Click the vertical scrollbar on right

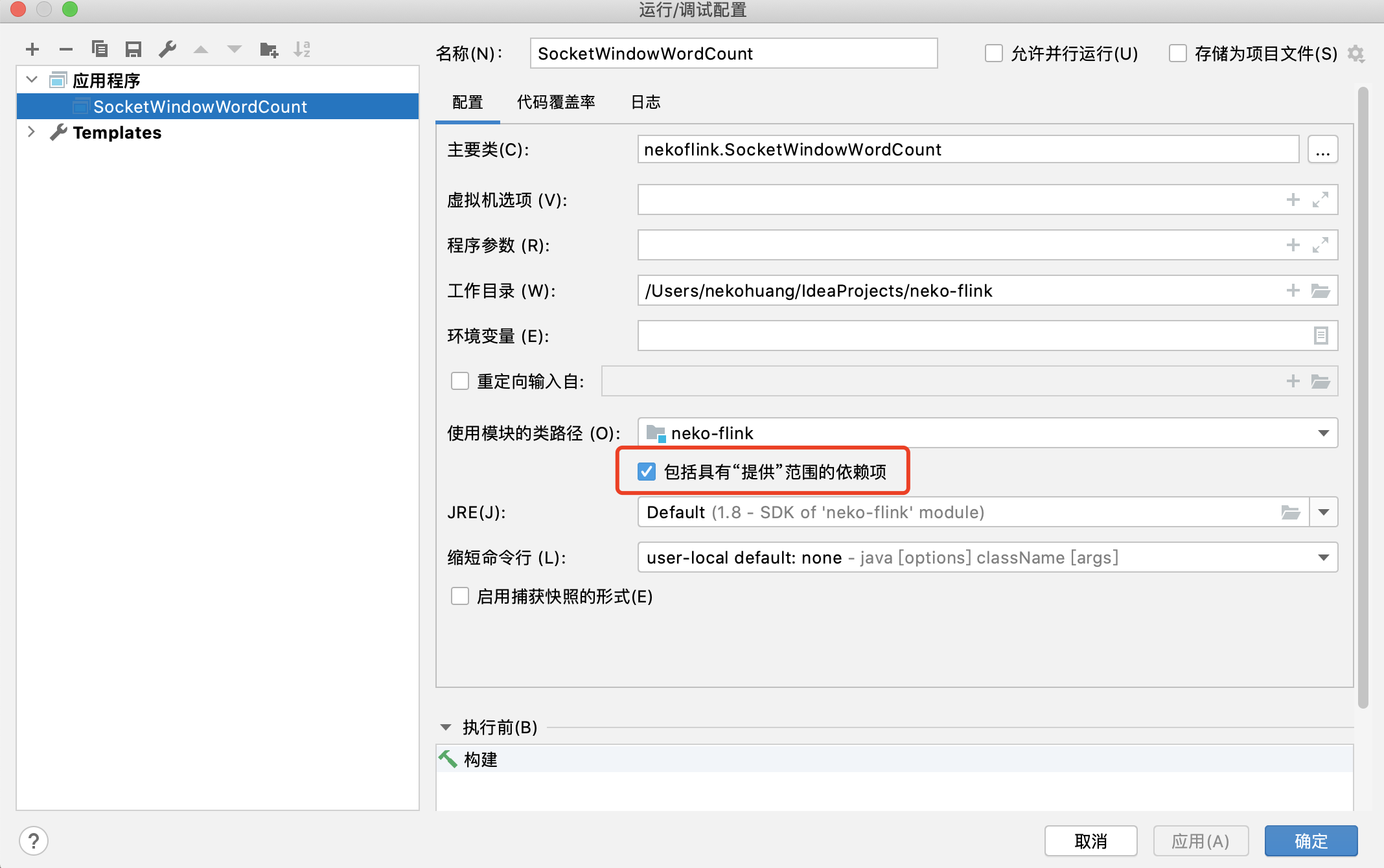[1363, 398]
